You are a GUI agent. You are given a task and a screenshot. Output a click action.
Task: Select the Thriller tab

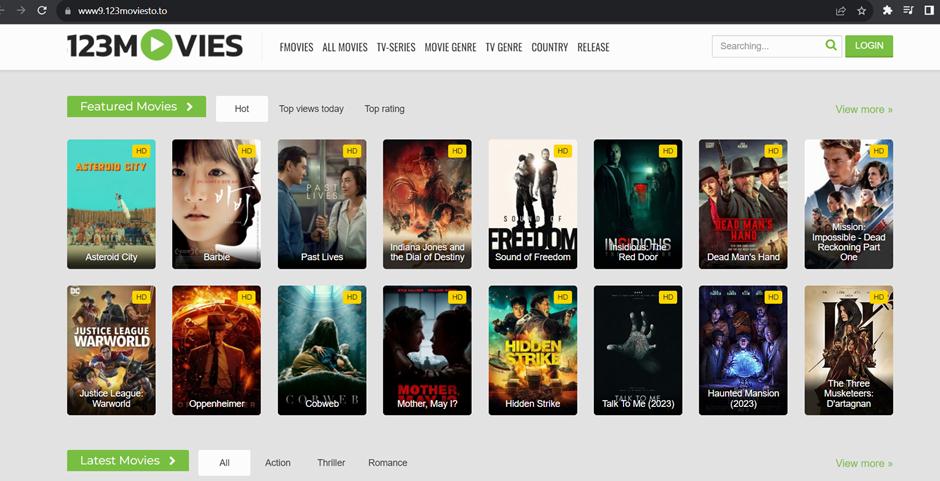click(331, 462)
